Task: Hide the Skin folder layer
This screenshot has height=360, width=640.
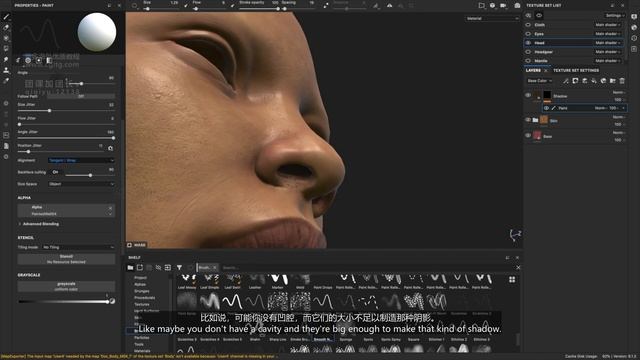Action: click(528, 120)
